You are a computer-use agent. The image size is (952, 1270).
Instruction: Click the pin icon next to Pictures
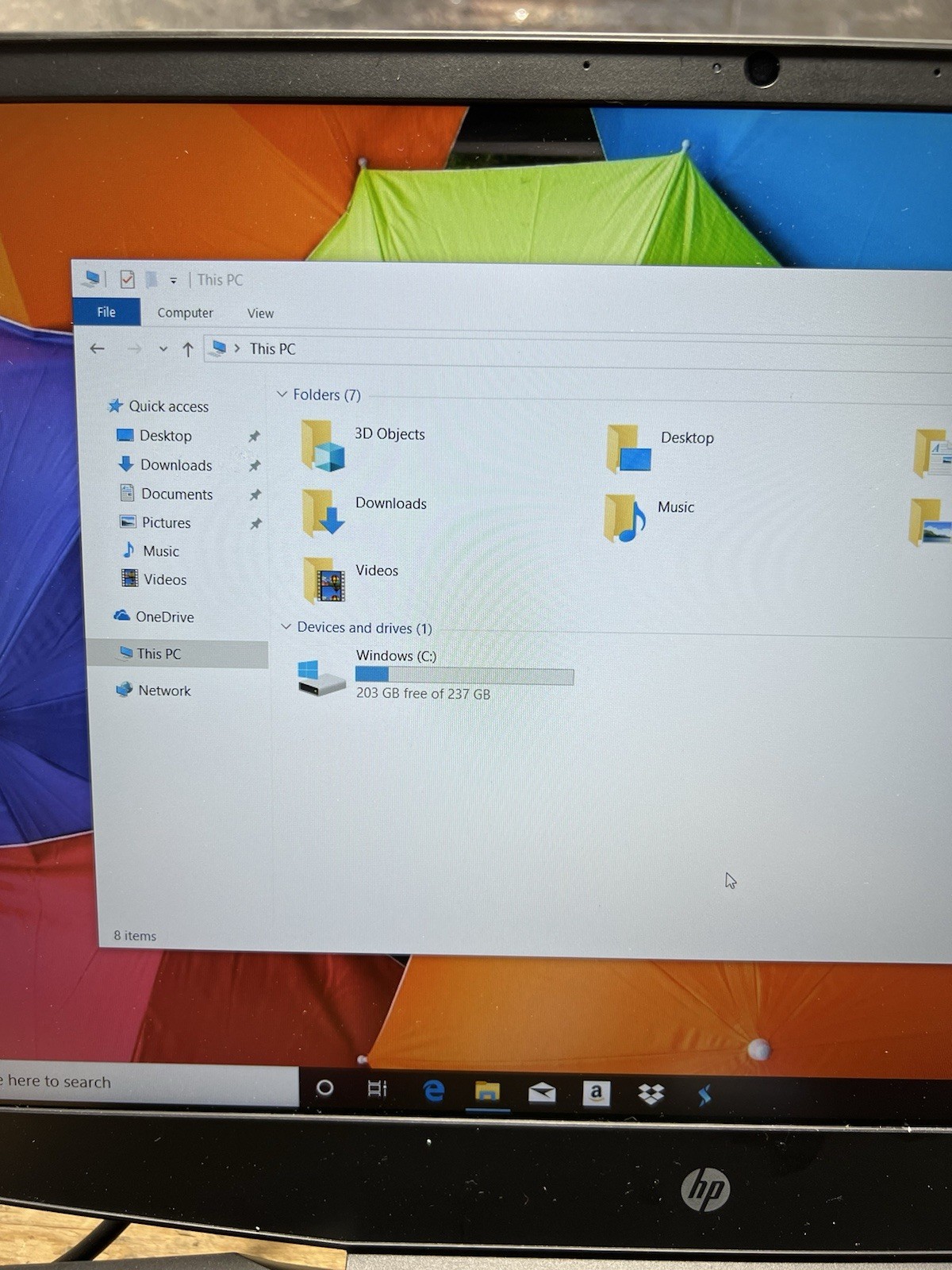(x=255, y=524)
